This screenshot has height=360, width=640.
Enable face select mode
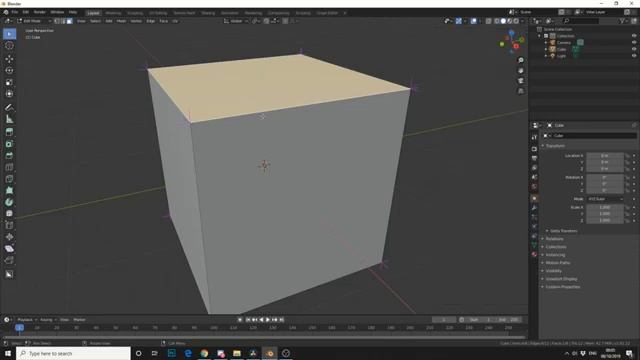[70, 21]
